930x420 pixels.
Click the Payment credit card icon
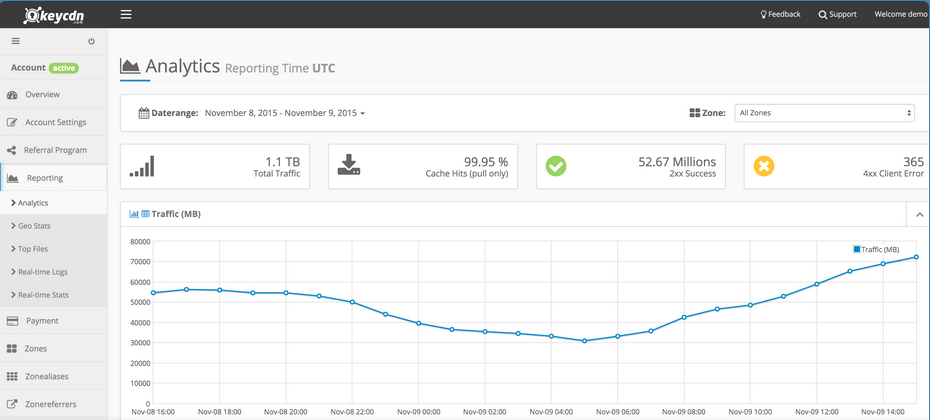[12, 321]
